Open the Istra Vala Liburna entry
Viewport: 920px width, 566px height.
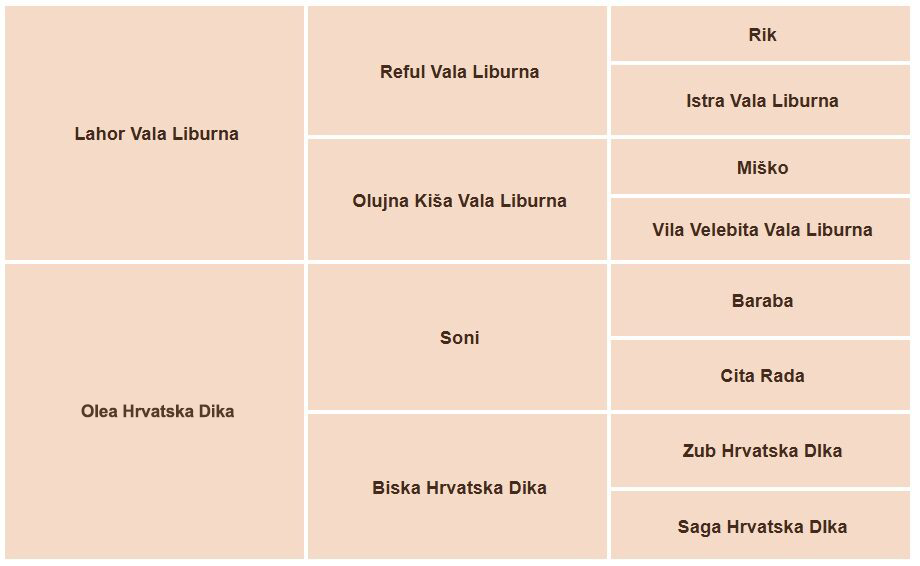(x=762, y=101)
